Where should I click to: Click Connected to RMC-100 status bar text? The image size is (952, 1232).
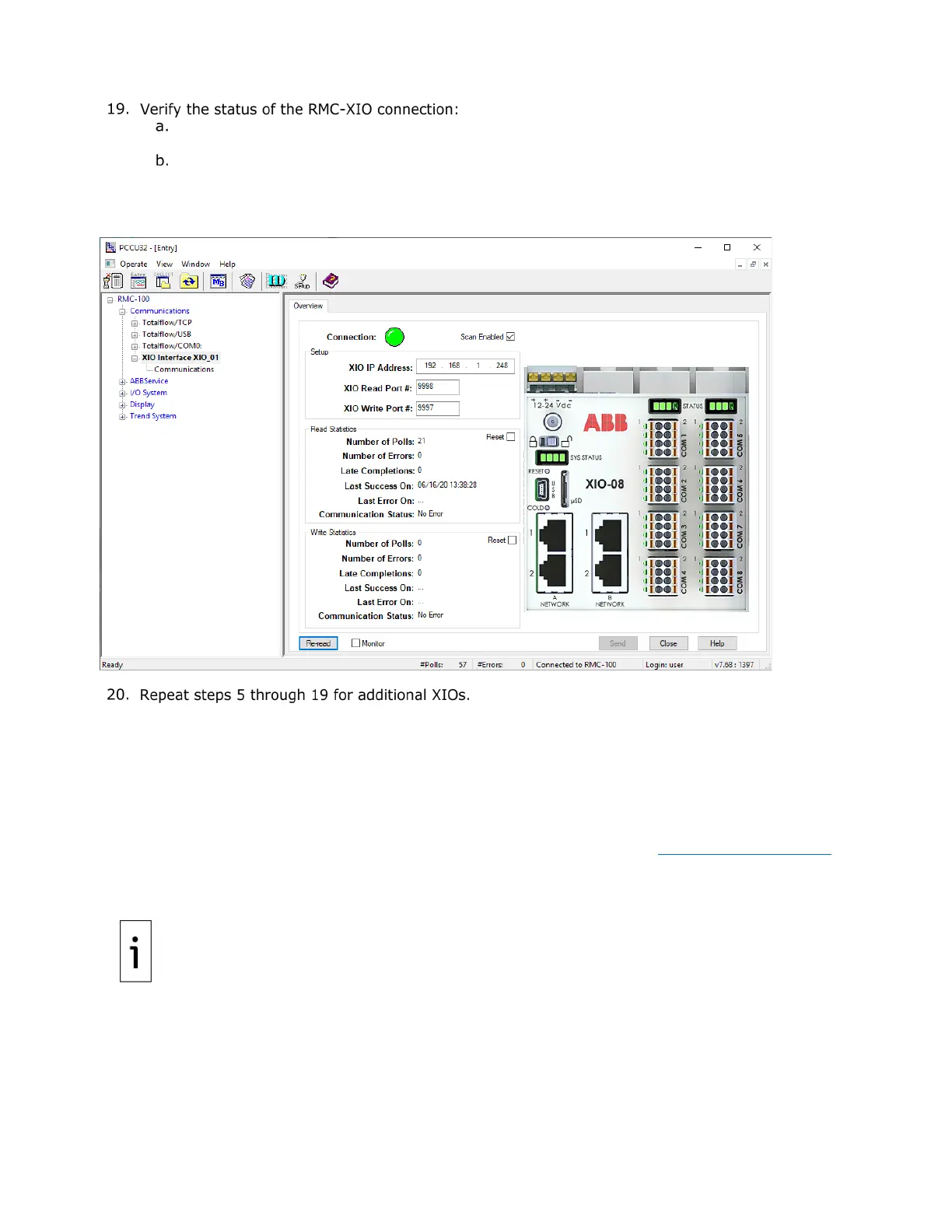(576, 665)
